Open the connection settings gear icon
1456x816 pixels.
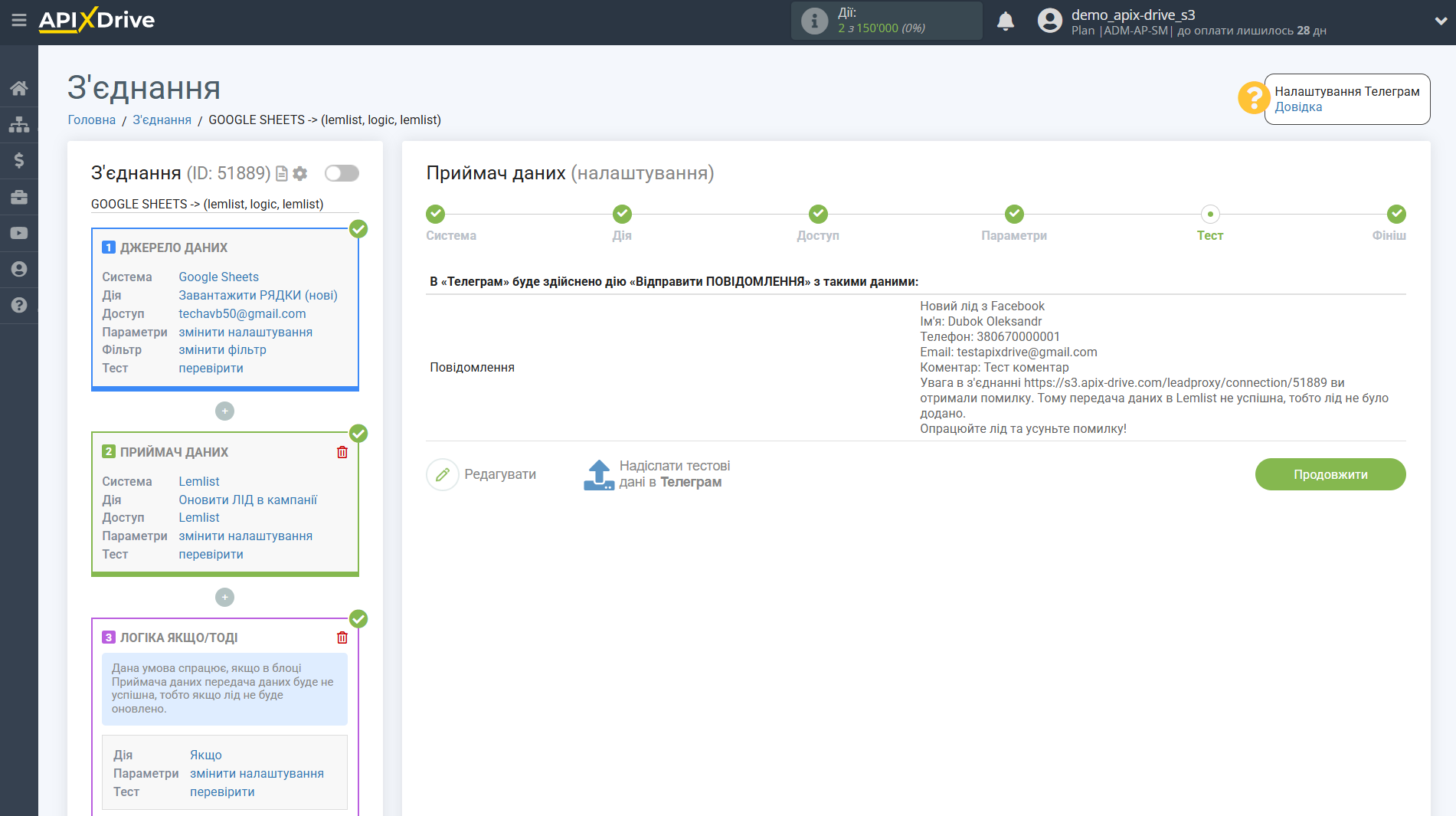click(300, 174)
